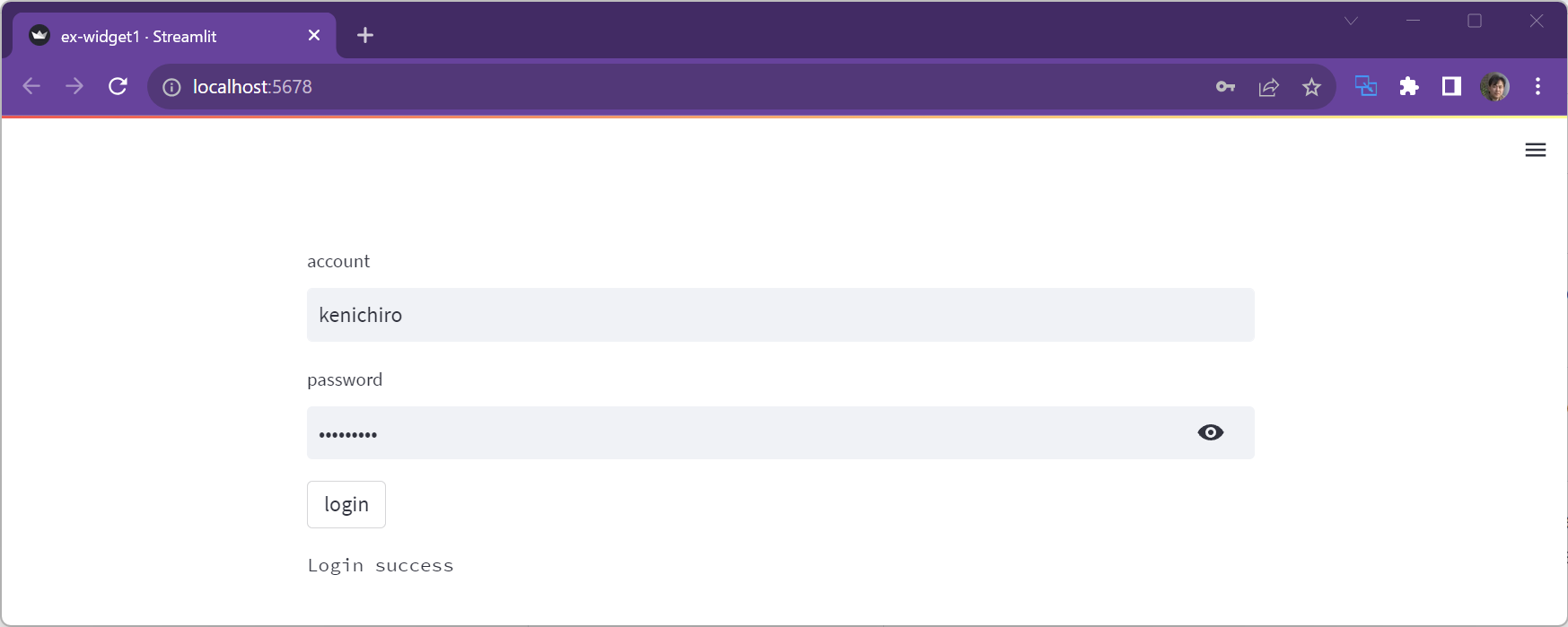Image resolution: width=1568 pixels, height=627 pixels.
Task: Open the Streamlit hamburger menu
Action: (x=1535, y=150)
